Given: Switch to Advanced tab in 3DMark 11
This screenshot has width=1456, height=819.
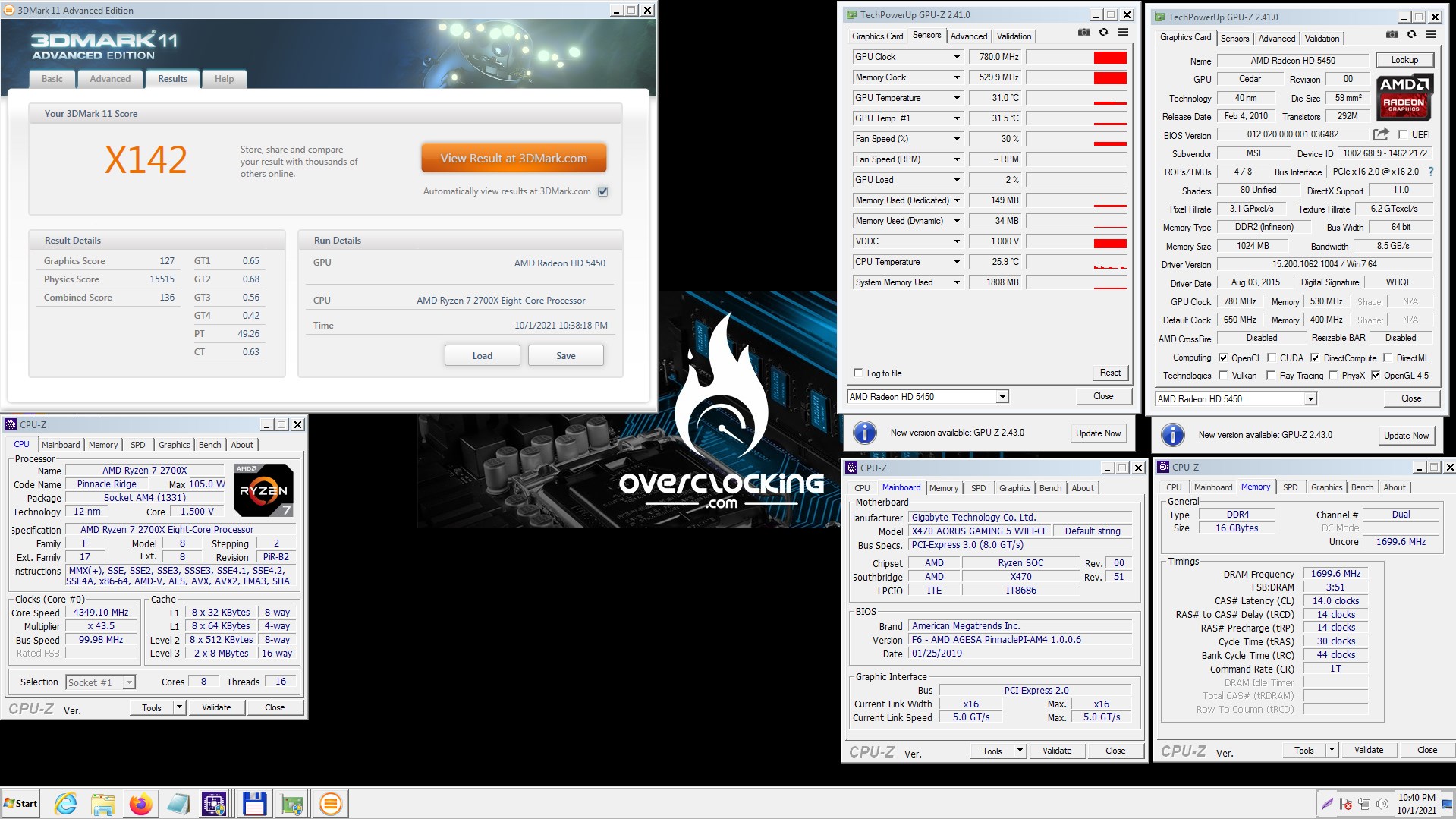Looking at the screenshot, I should 110,79.
